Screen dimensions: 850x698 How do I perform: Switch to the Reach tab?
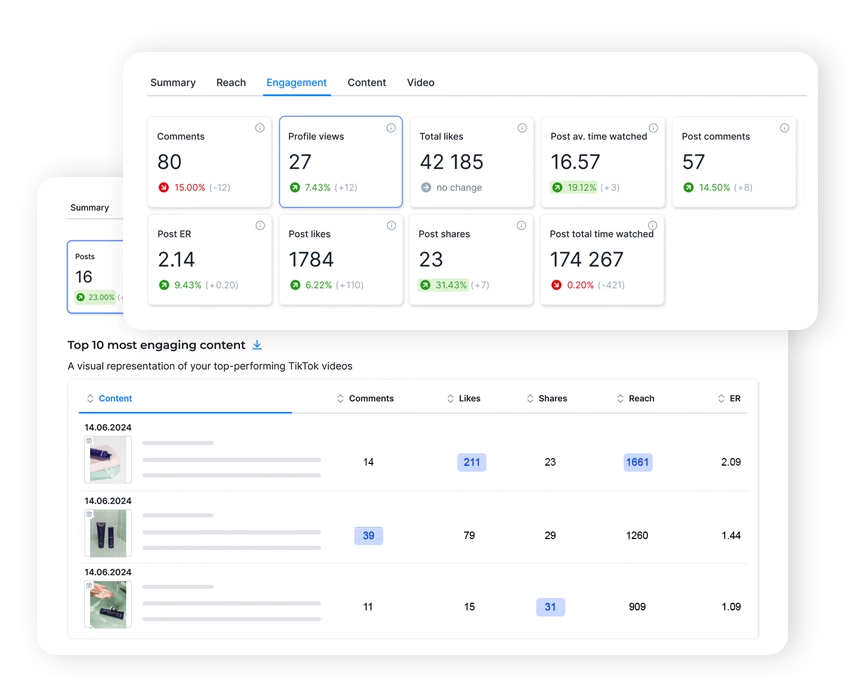(x=231, y=82)
